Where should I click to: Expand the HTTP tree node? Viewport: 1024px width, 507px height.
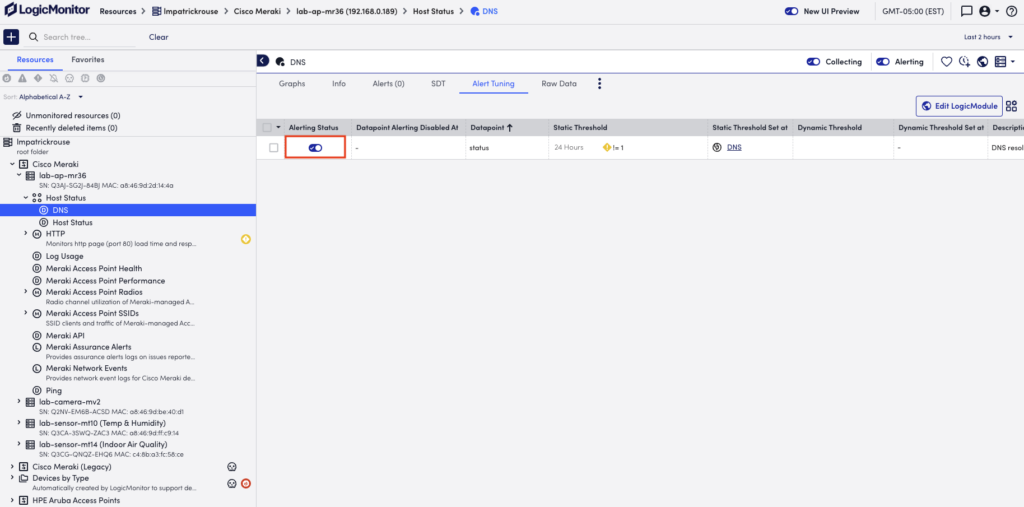click(26, 233)
